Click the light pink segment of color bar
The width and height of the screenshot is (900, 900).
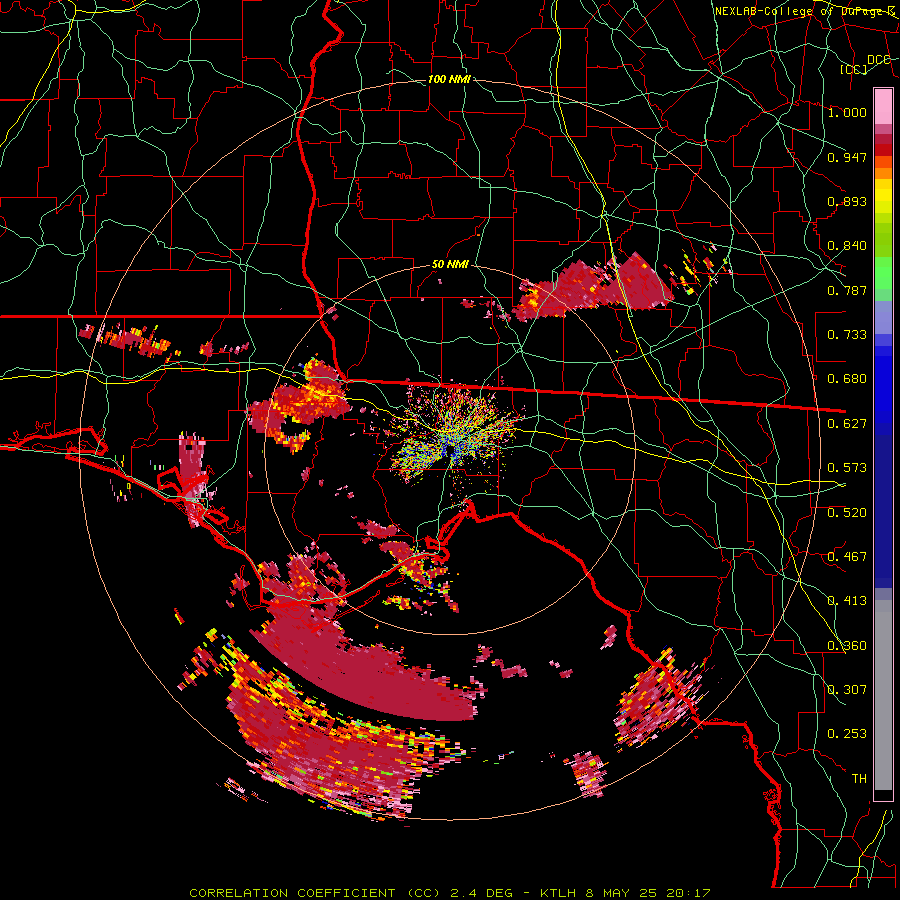(x=883, y=106)
